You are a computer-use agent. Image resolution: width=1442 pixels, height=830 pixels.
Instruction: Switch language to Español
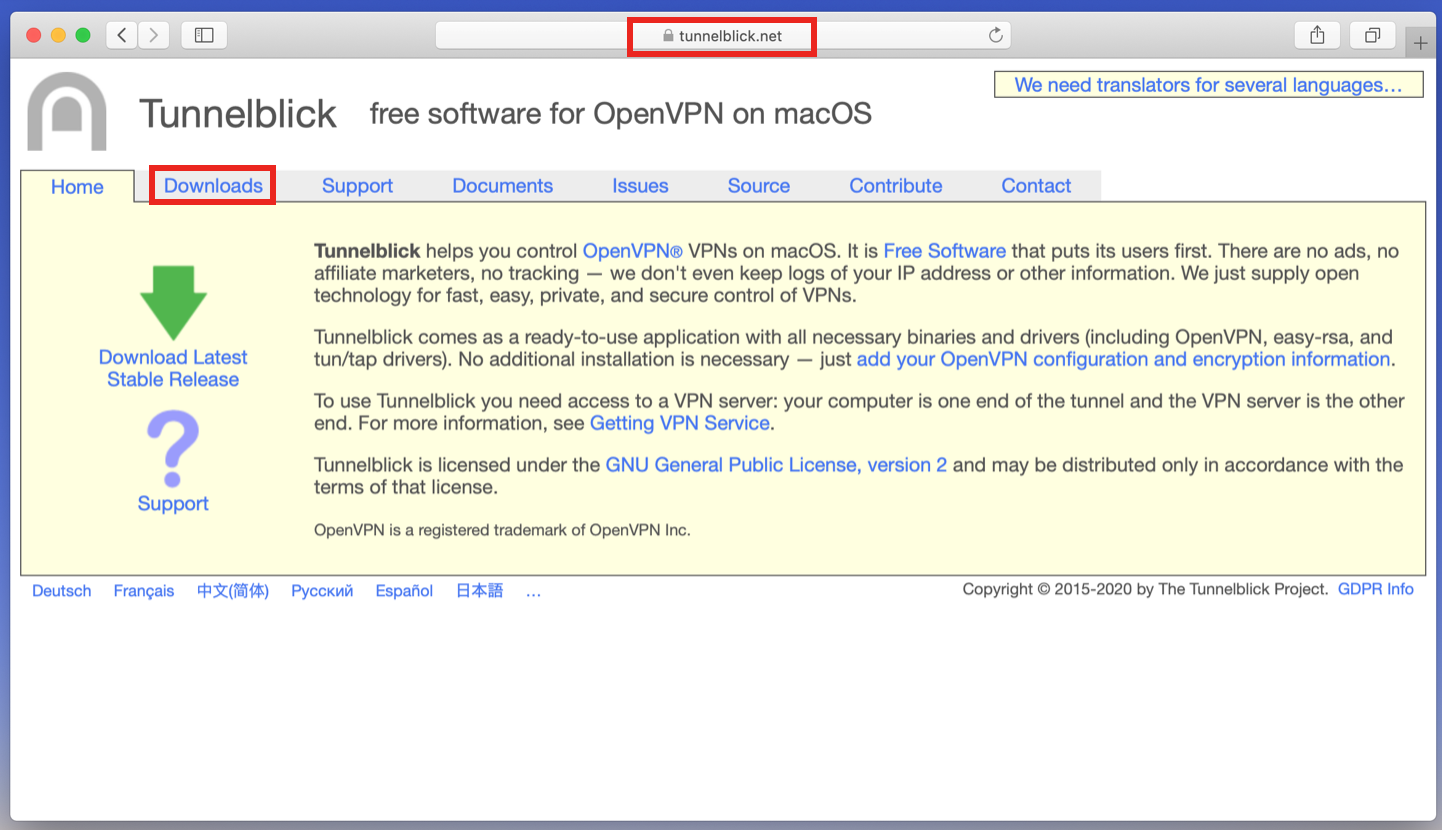click(404, 591)
